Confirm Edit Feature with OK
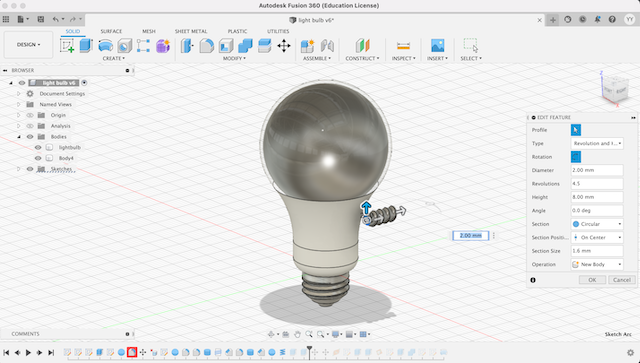 tap(592, 280)
